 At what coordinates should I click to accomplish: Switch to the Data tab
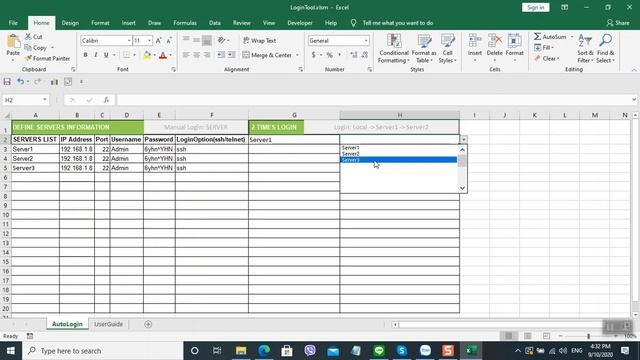pos(215,23)
